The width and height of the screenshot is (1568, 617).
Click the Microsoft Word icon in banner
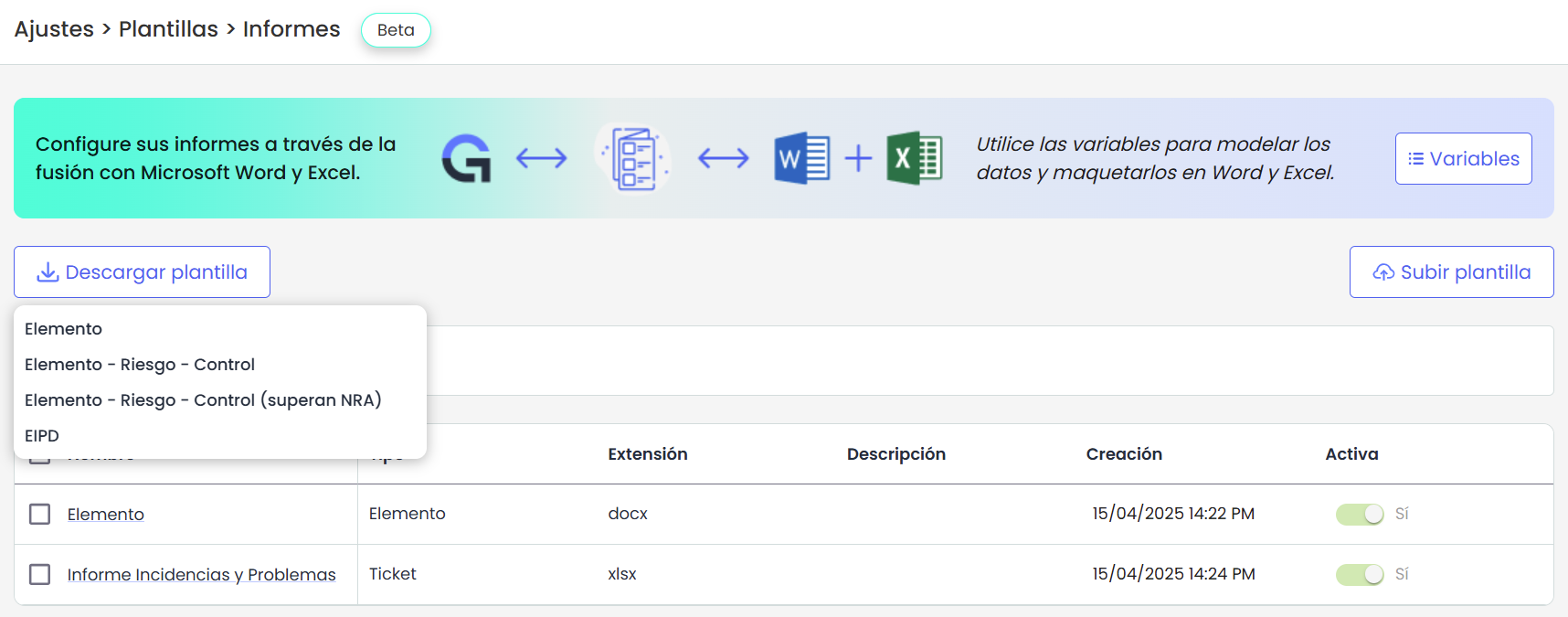tap(801, 158)
